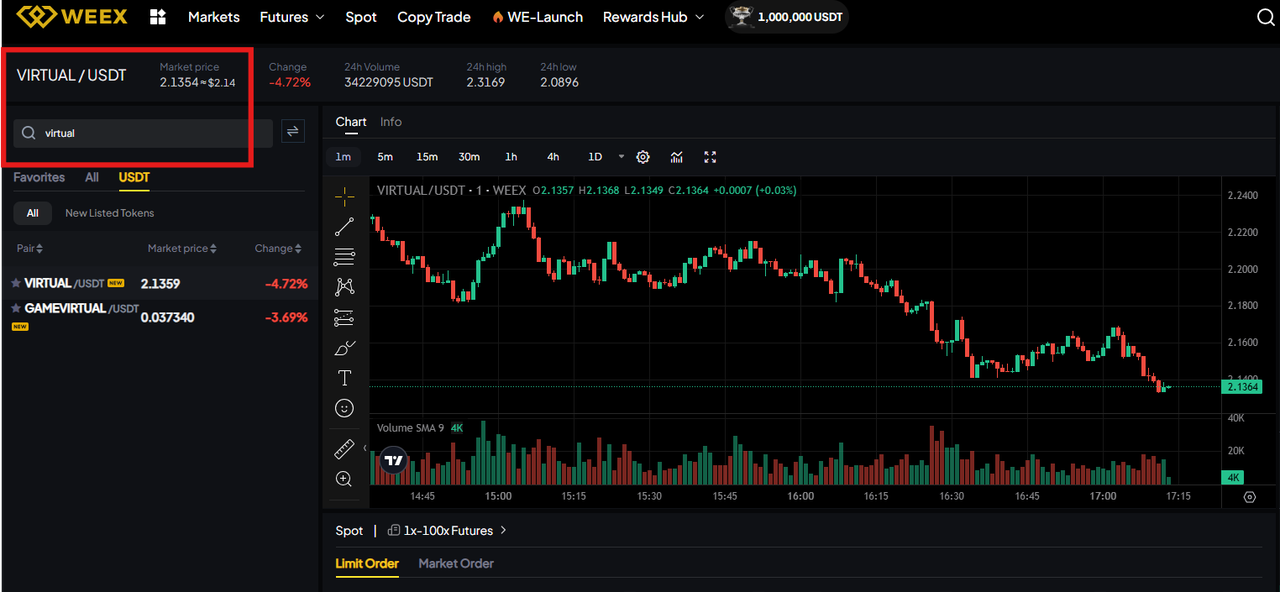
Task: Favorite the GAMEVIRTUAL/USDT pair star
Action: [16, 309]
